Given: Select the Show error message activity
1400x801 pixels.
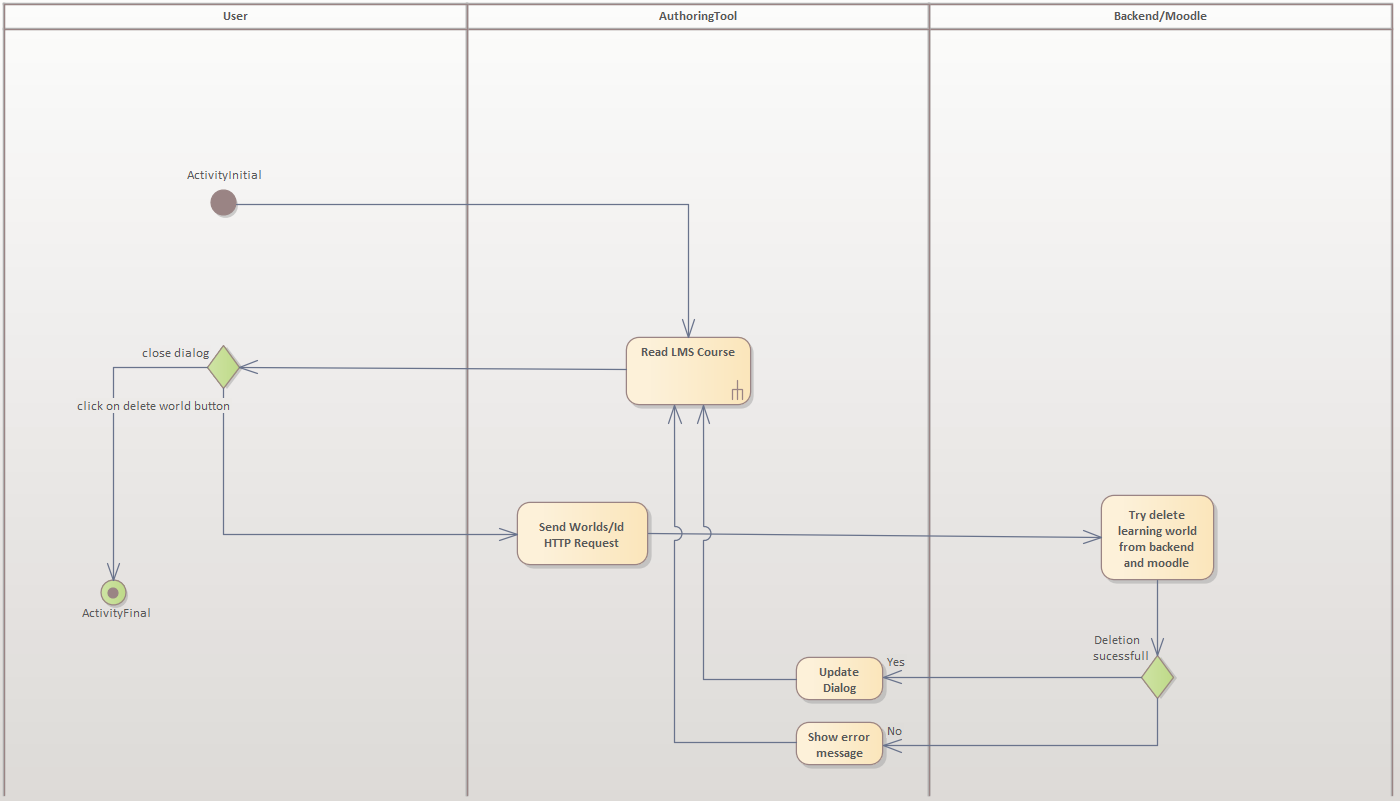Looking at the screenshot, I should 839,743.
